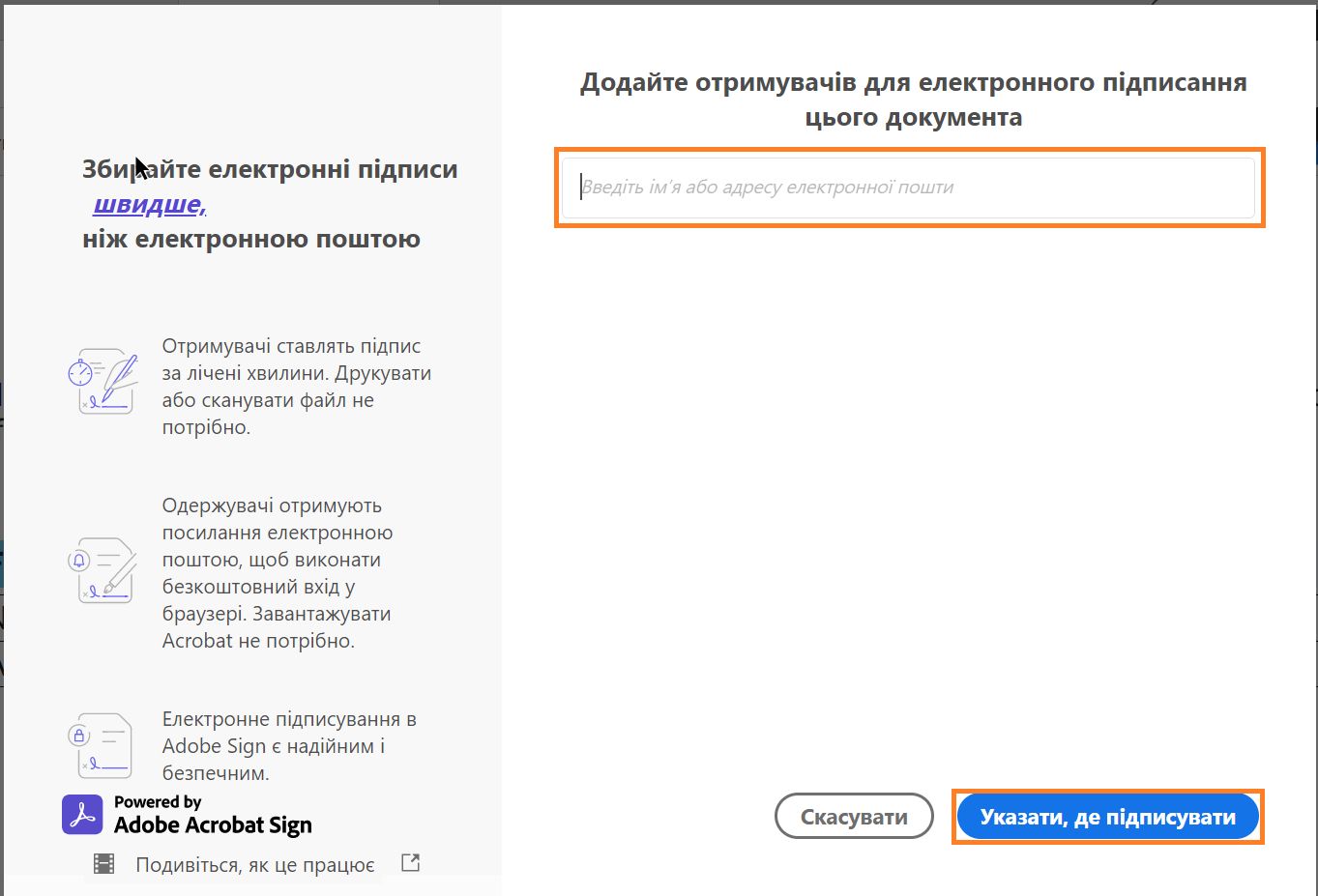The width and height of the screenshot is (1318, 896).
Task: Click the 'Powered by' text label
Action: pos(157,801)
